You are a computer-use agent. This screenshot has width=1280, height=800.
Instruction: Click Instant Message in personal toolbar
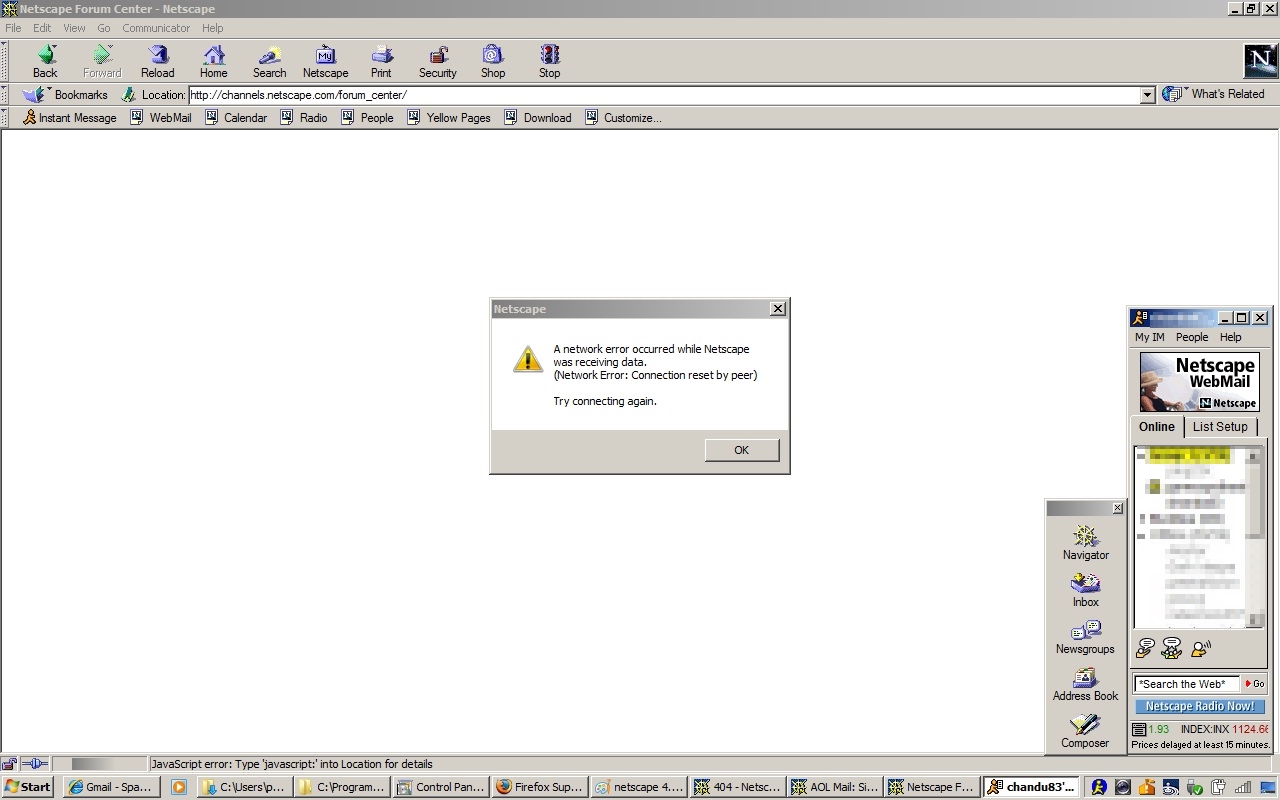coord(69,118)
